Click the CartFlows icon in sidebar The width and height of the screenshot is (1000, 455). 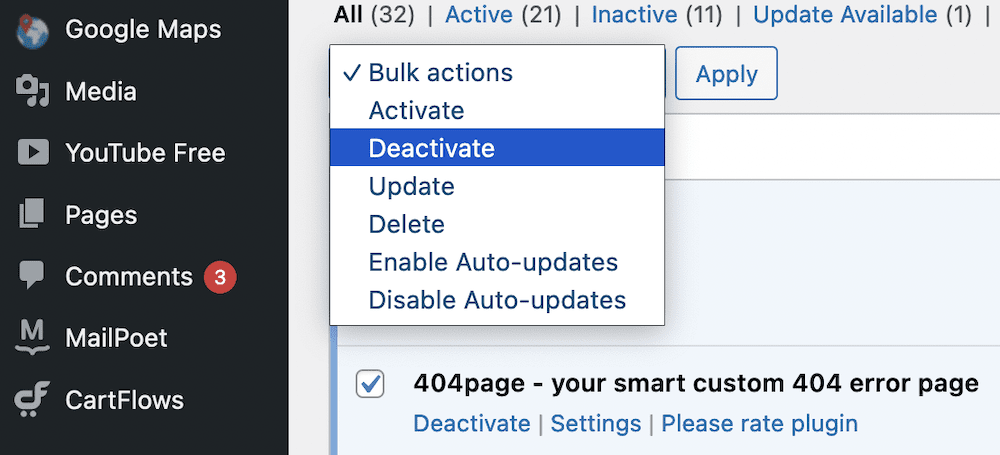coord(33,399)
